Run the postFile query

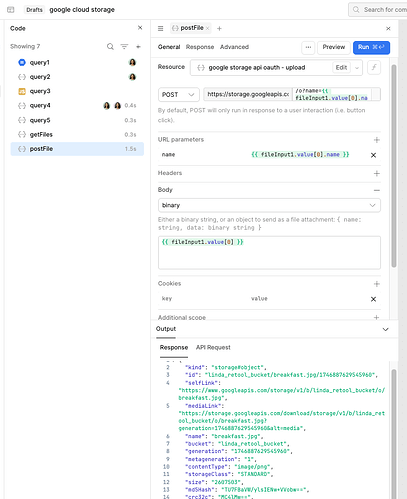(x=371, y=47)
